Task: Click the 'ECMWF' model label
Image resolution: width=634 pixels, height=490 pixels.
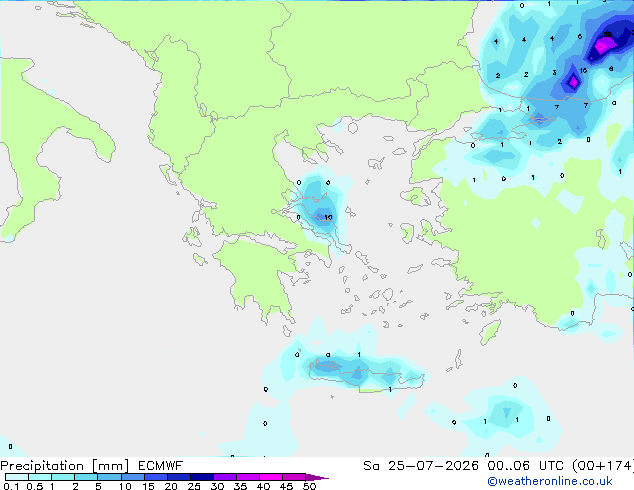Action: (x=161, y=466)
